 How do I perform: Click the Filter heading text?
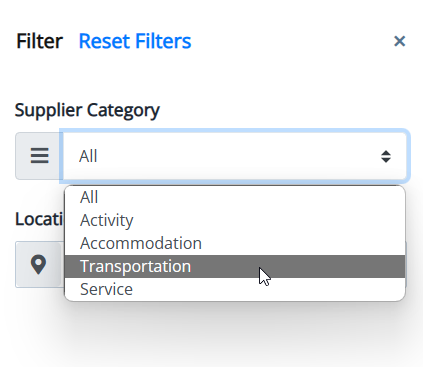click(39, 41)
